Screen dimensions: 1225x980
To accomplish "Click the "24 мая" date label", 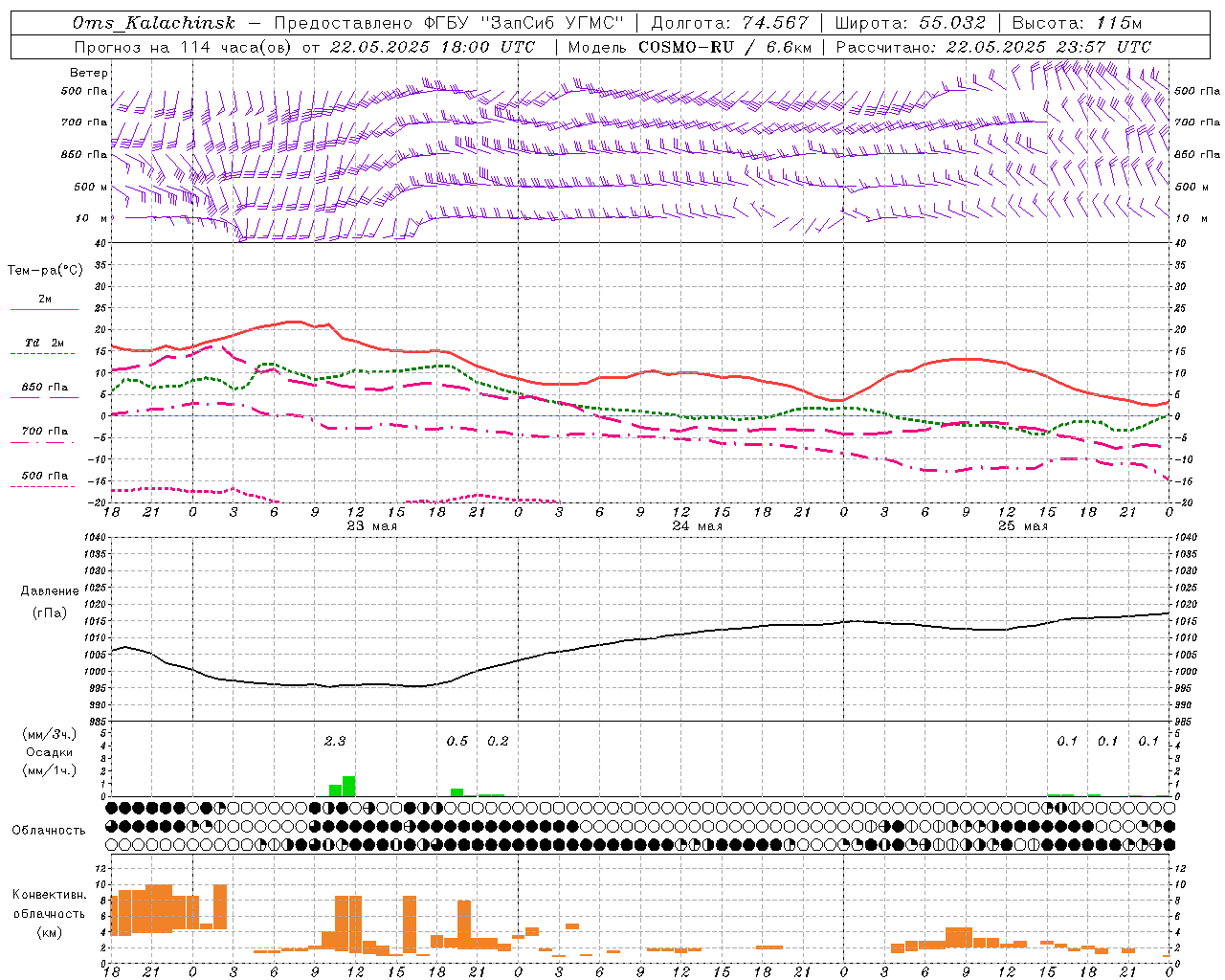I will (x=697, y=526).
